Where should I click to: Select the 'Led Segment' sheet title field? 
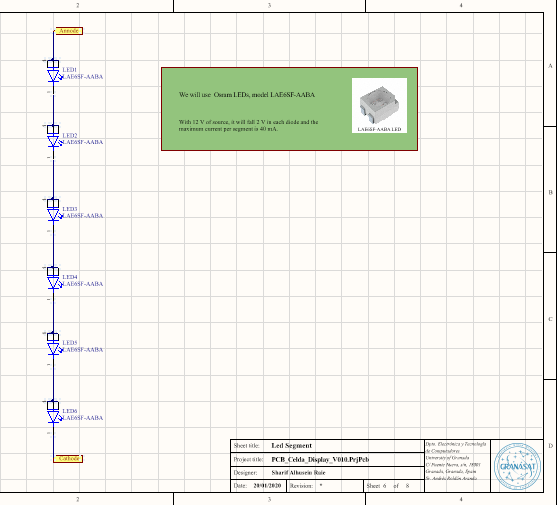(x=291, y=446)
